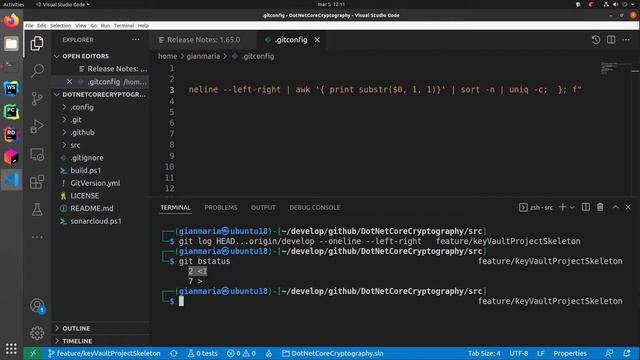The width and height of the screenshot is (640, 360).
Task: Open the Accounts menu icon
Action: [x=37, y=306]
